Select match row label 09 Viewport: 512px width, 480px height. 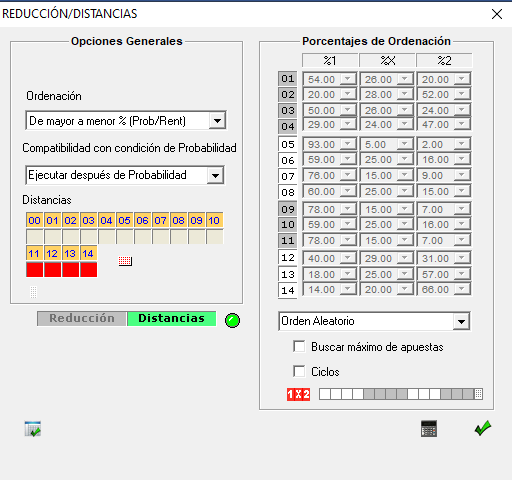(288, 209)
